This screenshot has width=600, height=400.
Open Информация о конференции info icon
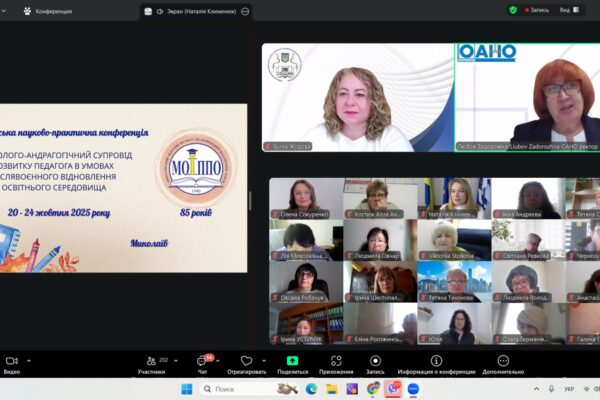click(x=436, y=361)
